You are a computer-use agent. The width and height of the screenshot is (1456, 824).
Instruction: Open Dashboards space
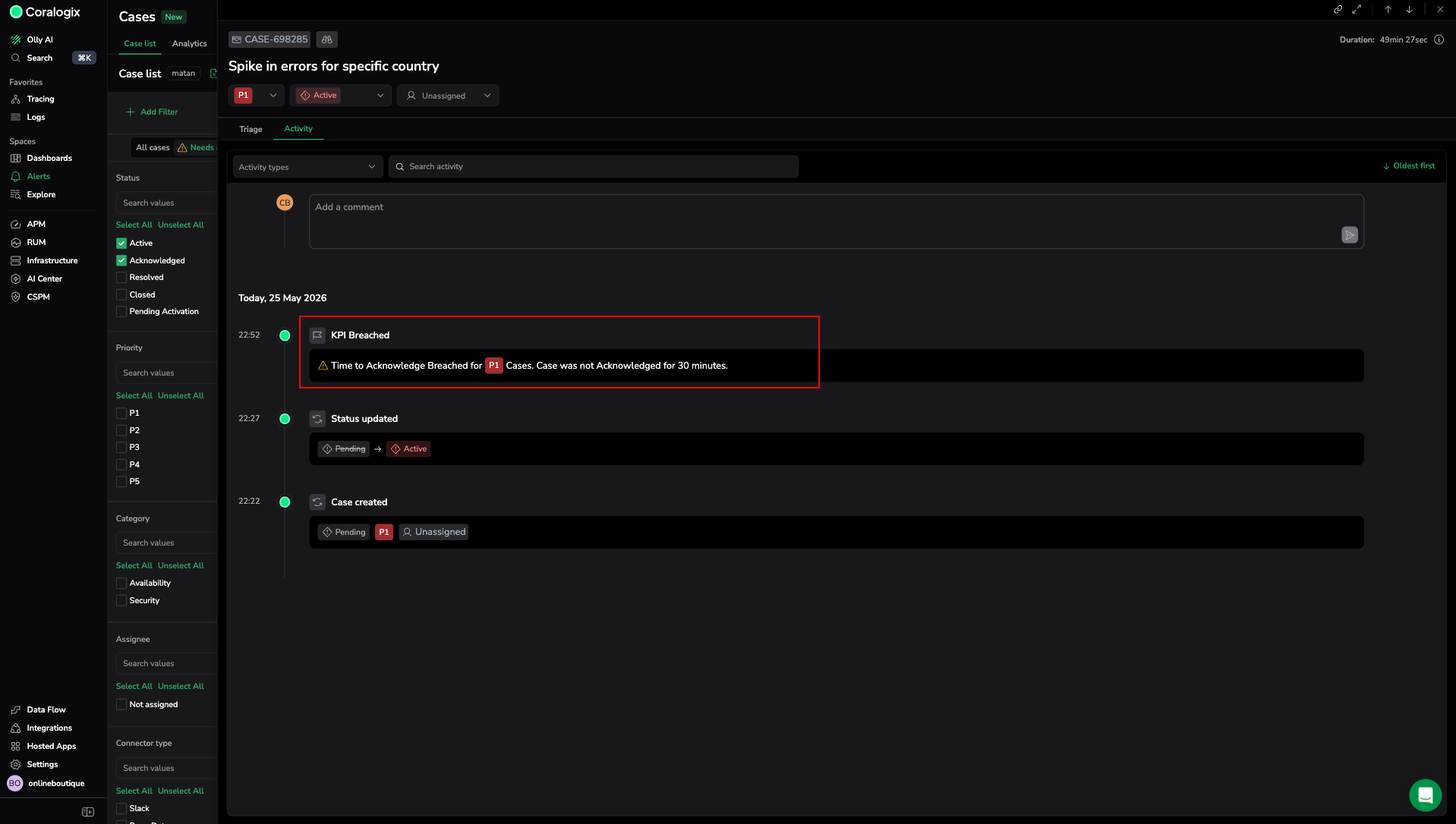[x=41, y=158]
